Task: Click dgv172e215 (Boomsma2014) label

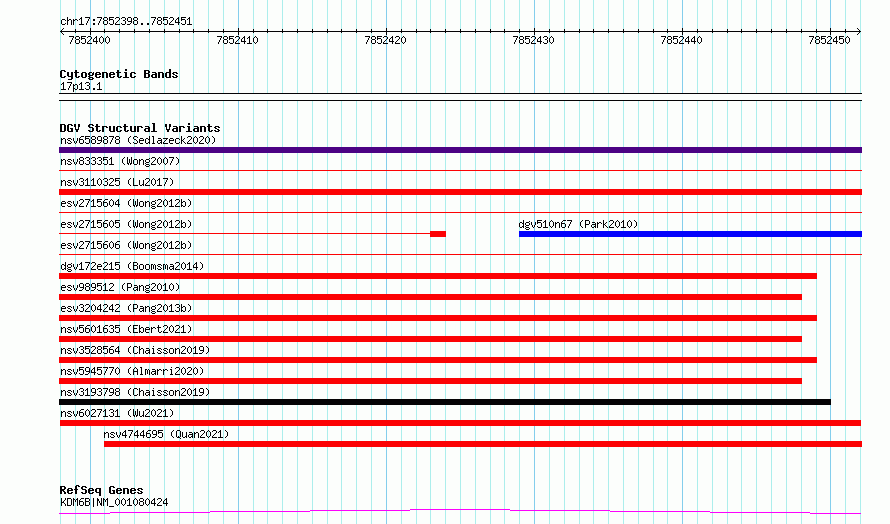Action: point(132,266)
